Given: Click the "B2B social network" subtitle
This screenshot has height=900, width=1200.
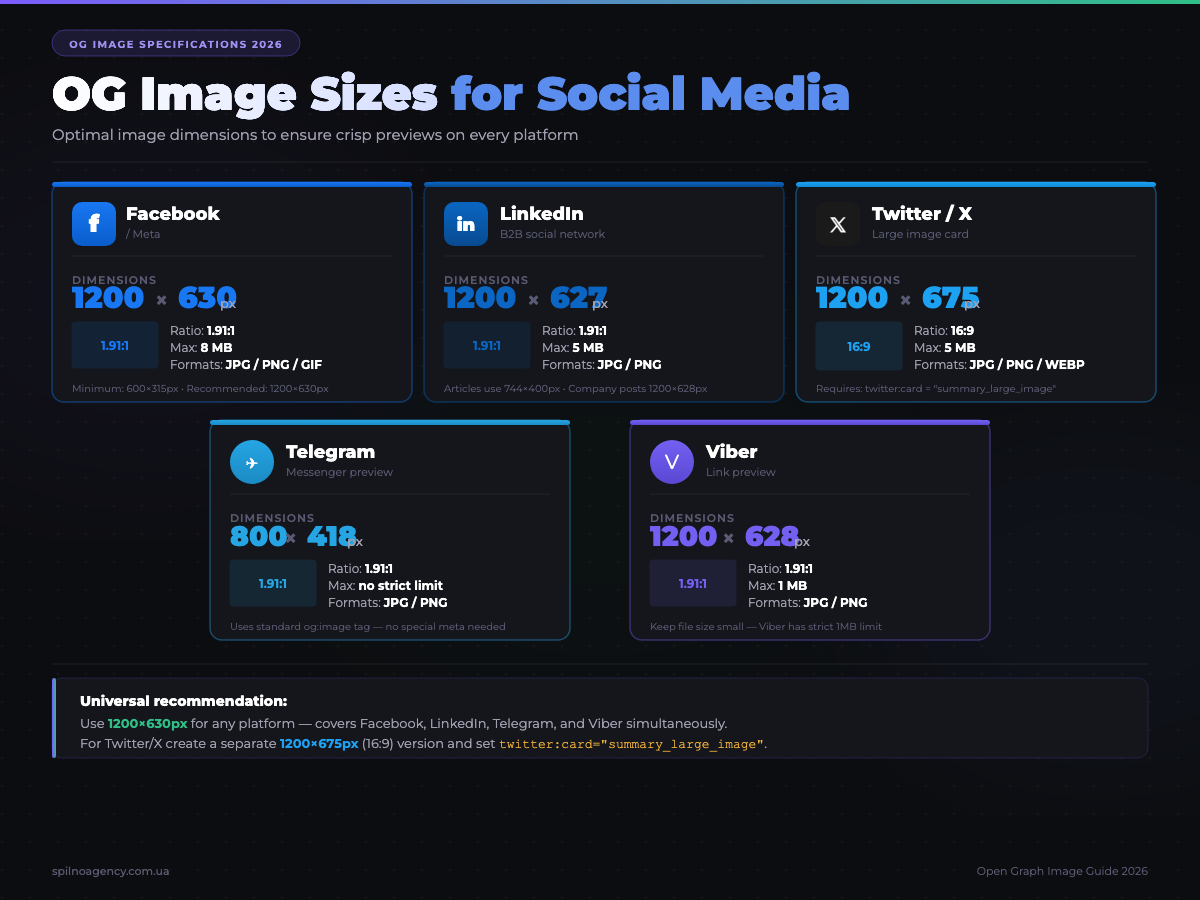Looking at the screenshot, I should point(553,234).
